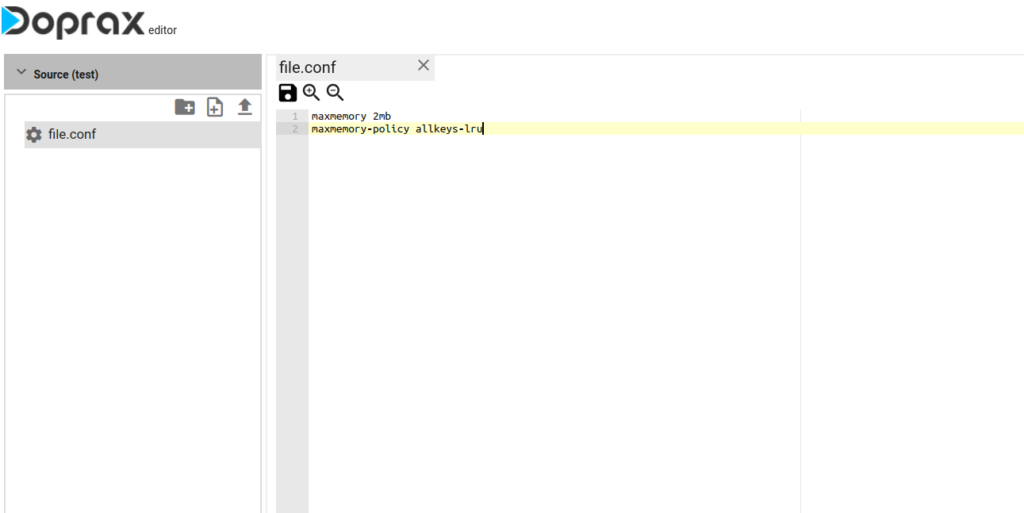Click the gear icon beside file.conf
1024x513 pixels.
click(33, 134)
